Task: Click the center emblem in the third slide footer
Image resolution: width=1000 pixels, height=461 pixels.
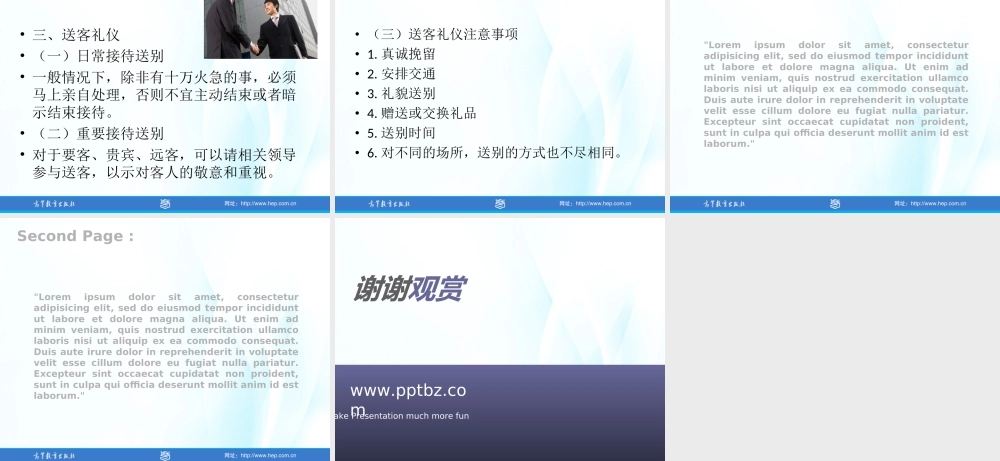Action: [x=835, y=204]
